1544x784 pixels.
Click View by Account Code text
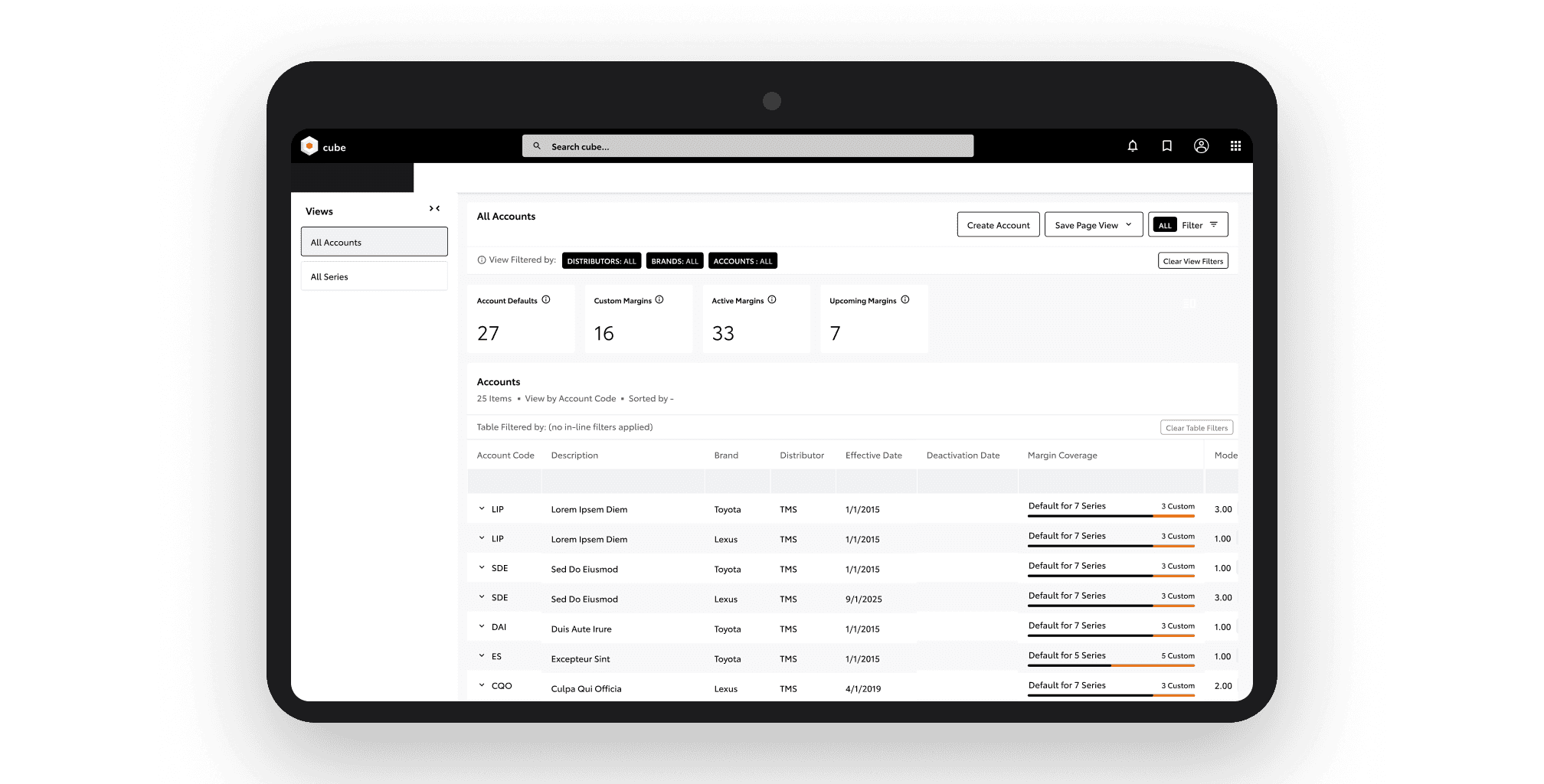[571, 399]
